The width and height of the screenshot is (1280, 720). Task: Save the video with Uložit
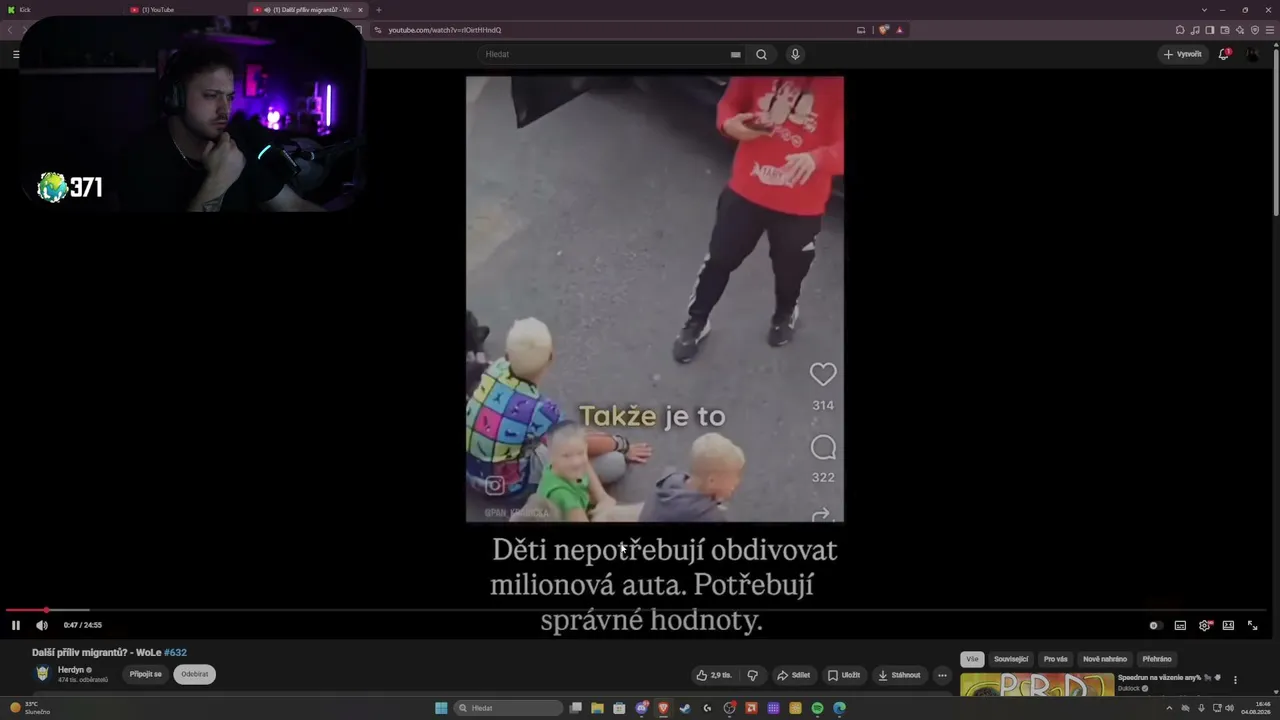click(x=843, y=675)
